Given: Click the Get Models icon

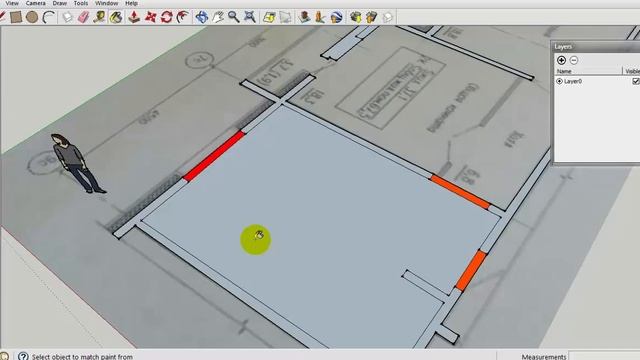Looking at the screenshot, I should [x=356, y=17].
